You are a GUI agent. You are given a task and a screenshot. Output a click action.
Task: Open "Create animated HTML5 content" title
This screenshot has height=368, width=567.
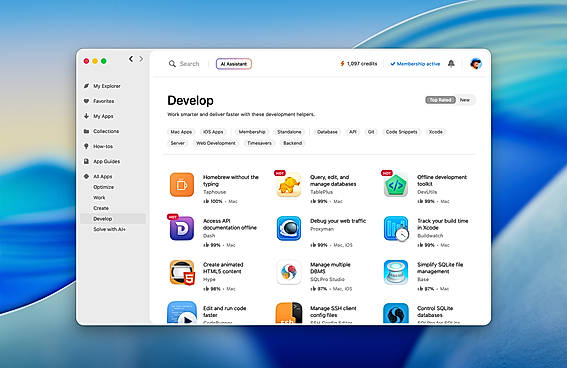(x=223, y=268)
